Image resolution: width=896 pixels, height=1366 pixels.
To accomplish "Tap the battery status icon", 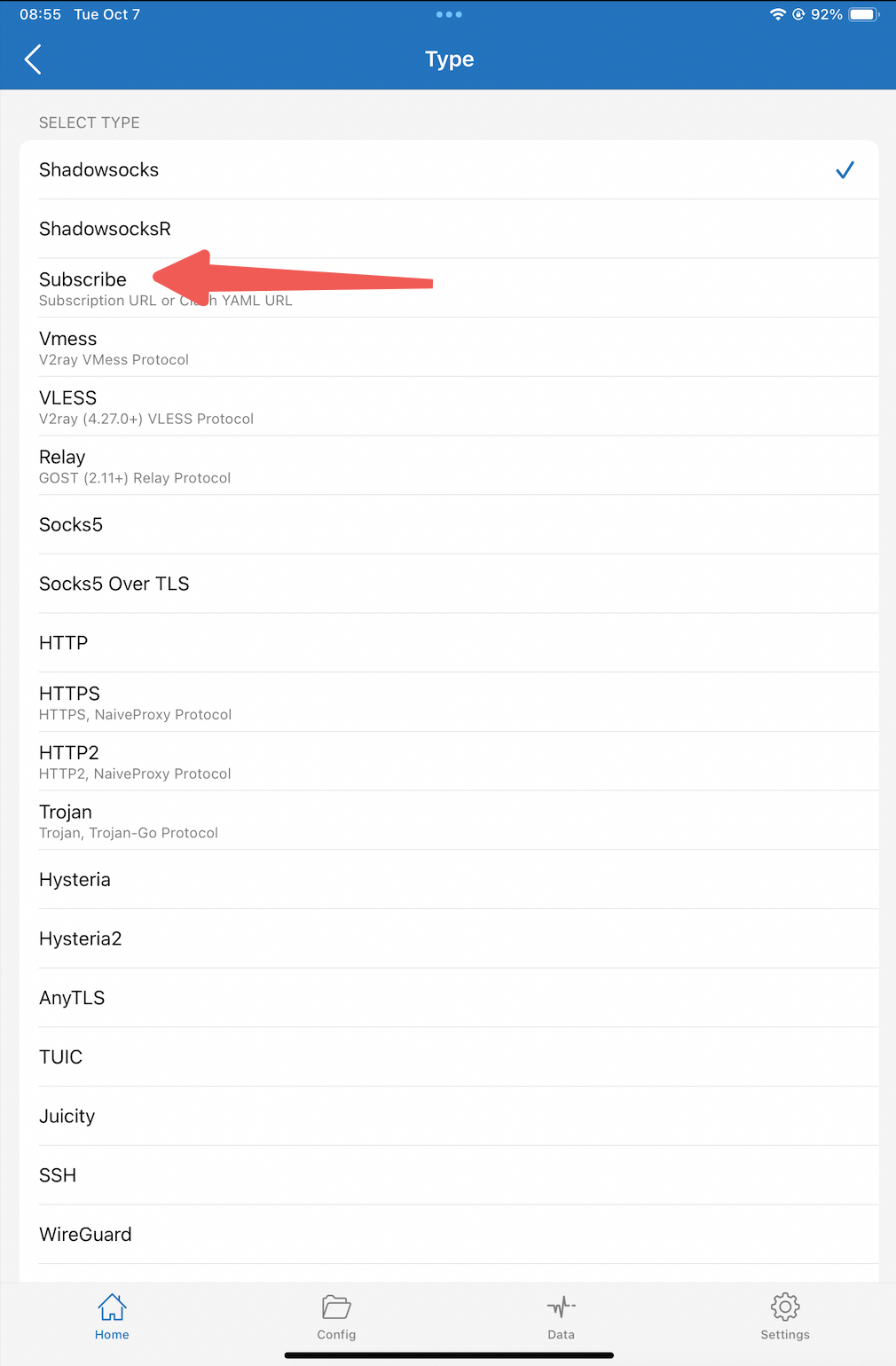I will coord(863,14).
